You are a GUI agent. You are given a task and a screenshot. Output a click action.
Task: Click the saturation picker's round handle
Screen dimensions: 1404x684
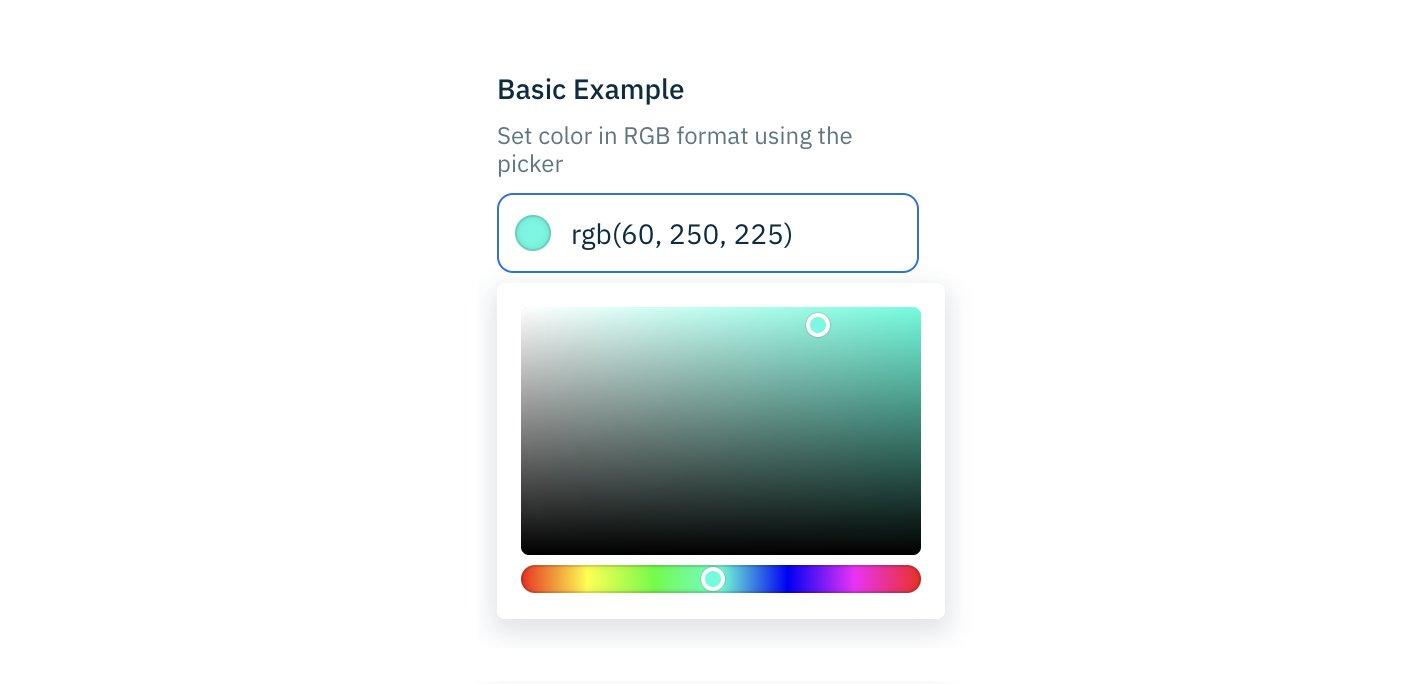click(x=818, y=325)
